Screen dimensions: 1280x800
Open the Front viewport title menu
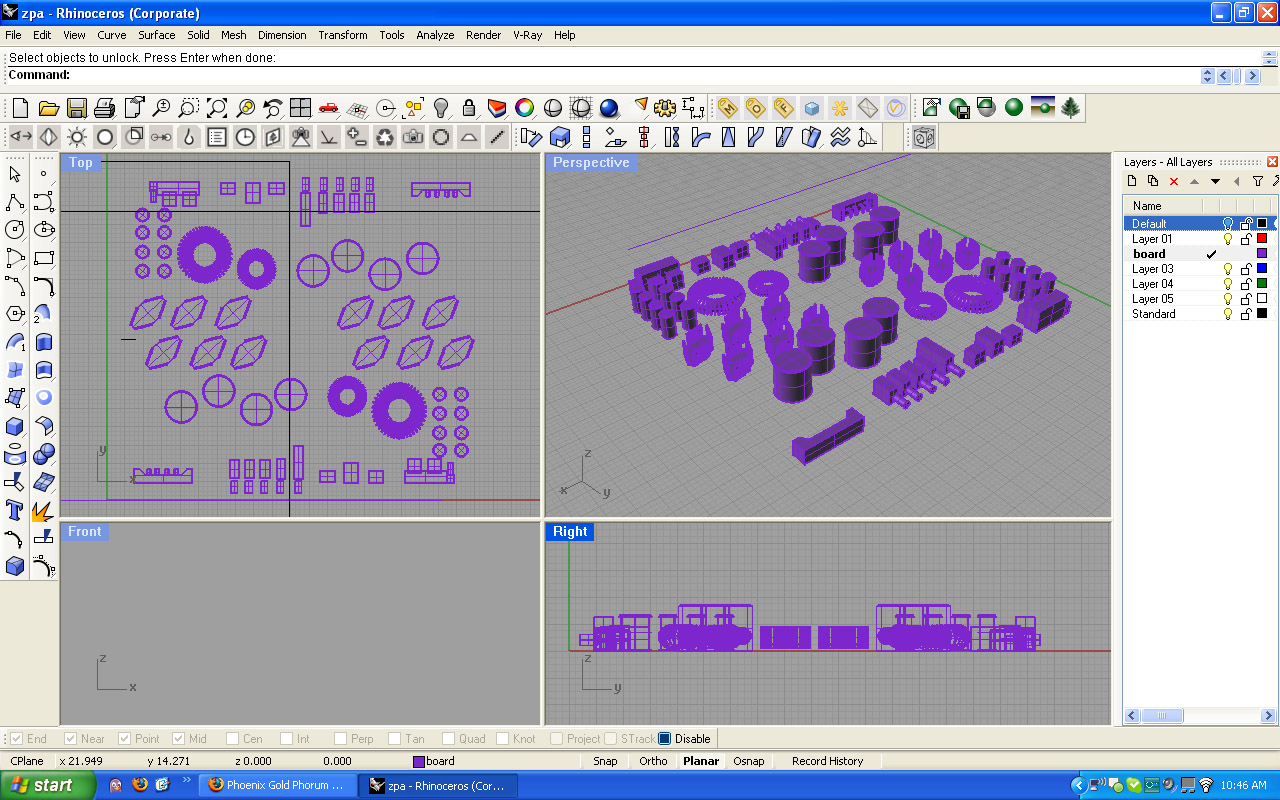click(x=85, y=531)
